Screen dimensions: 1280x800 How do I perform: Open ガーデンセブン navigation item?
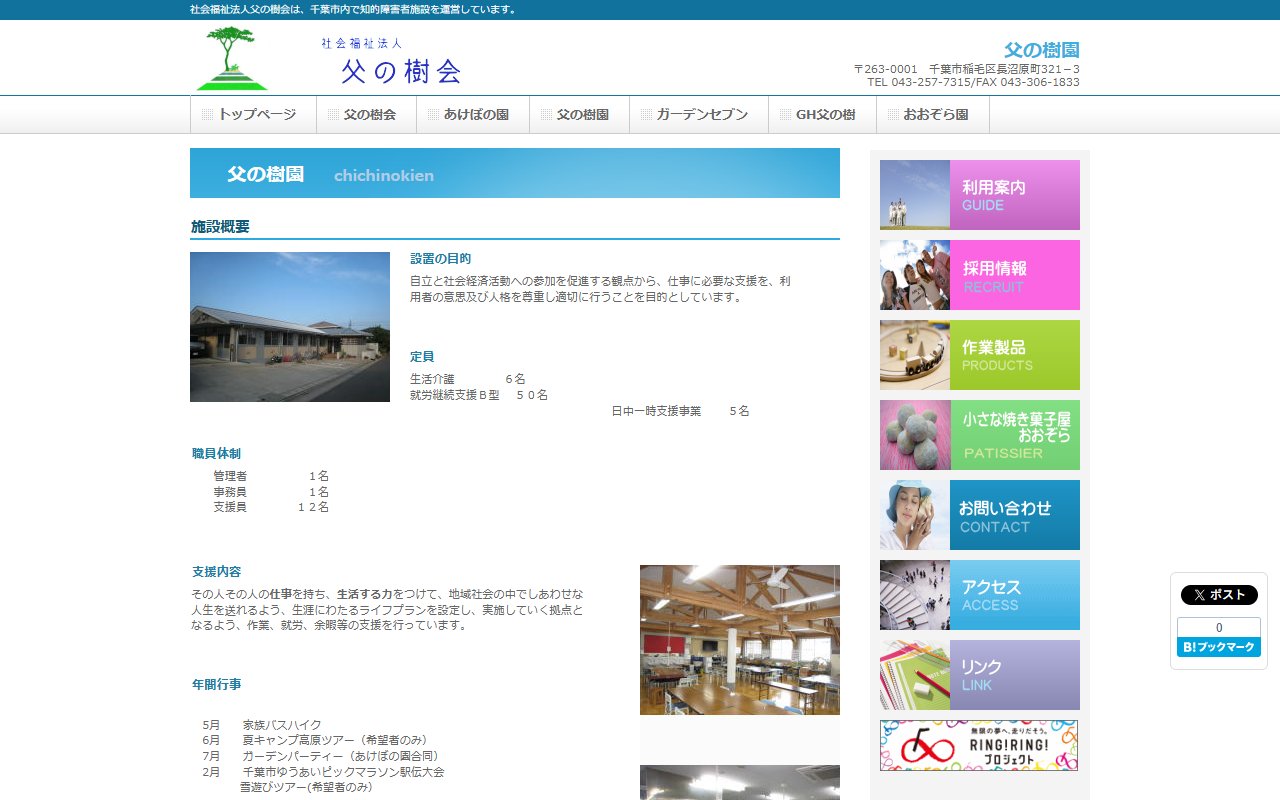699,115
